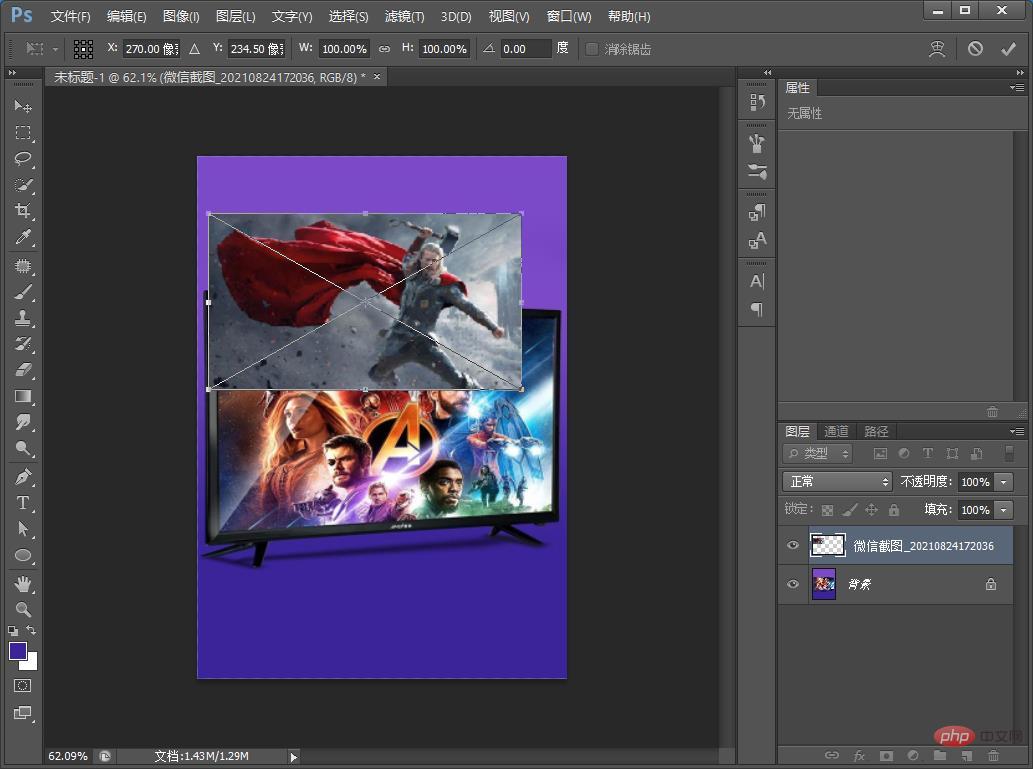The height and width of the screenshot is (769, 1033).
Task: Swap foreground and background colors
Action: pyautogui.click(x=32, y=631)
